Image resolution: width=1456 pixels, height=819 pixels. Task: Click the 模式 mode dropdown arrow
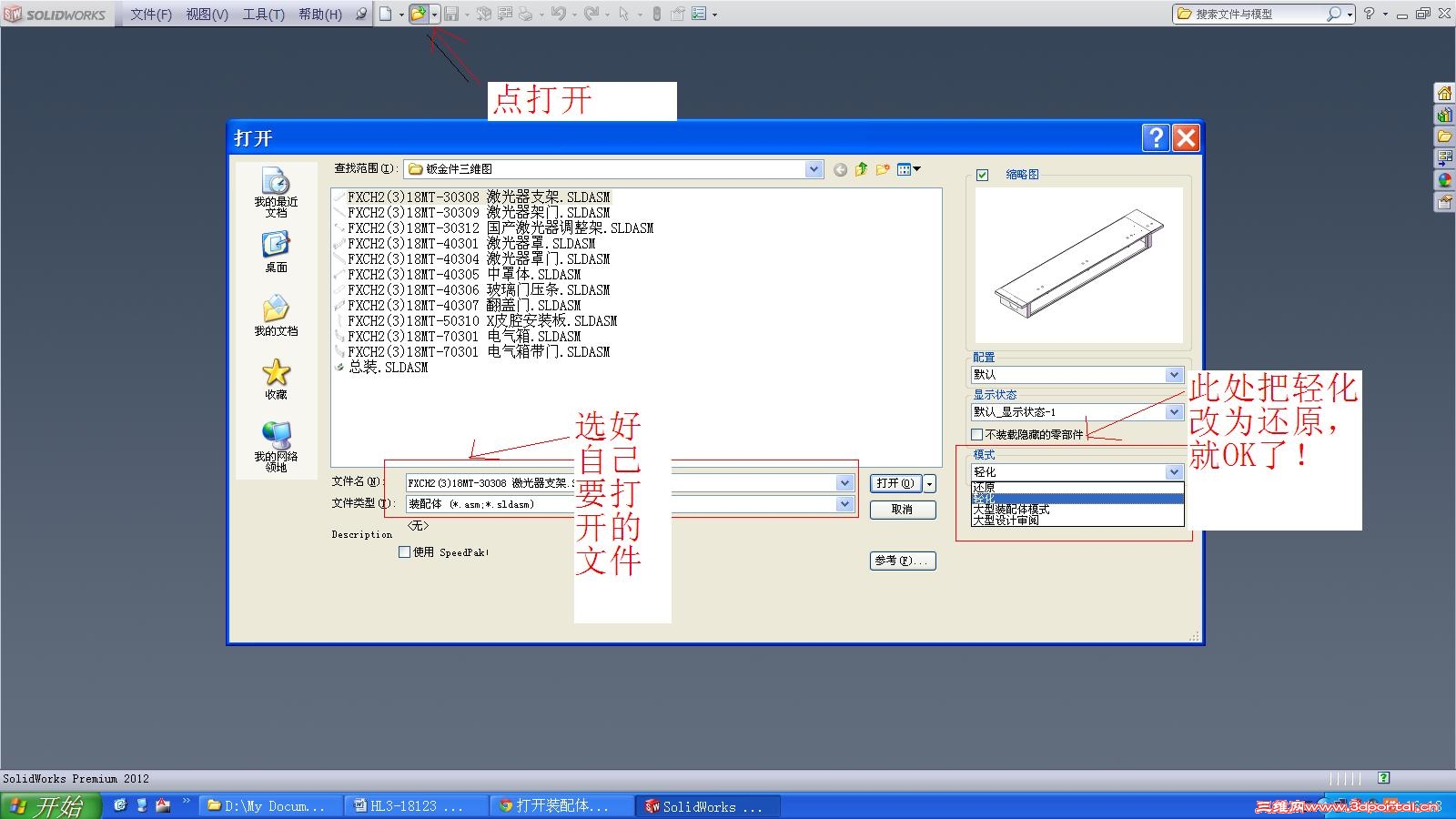coord(1174,472)
